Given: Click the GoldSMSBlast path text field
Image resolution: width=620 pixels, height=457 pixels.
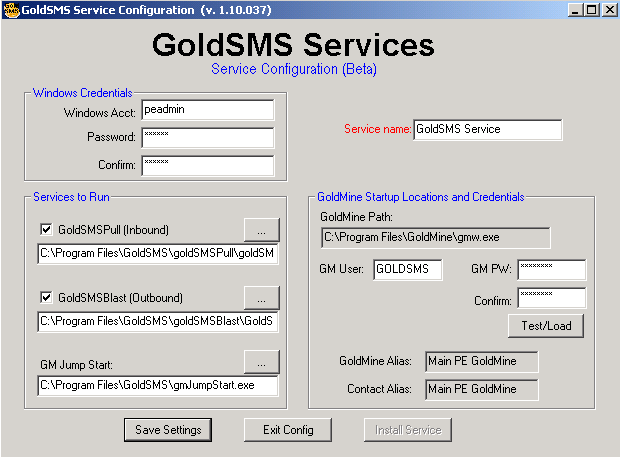Looking at the screenshot, I should (158, 322).
